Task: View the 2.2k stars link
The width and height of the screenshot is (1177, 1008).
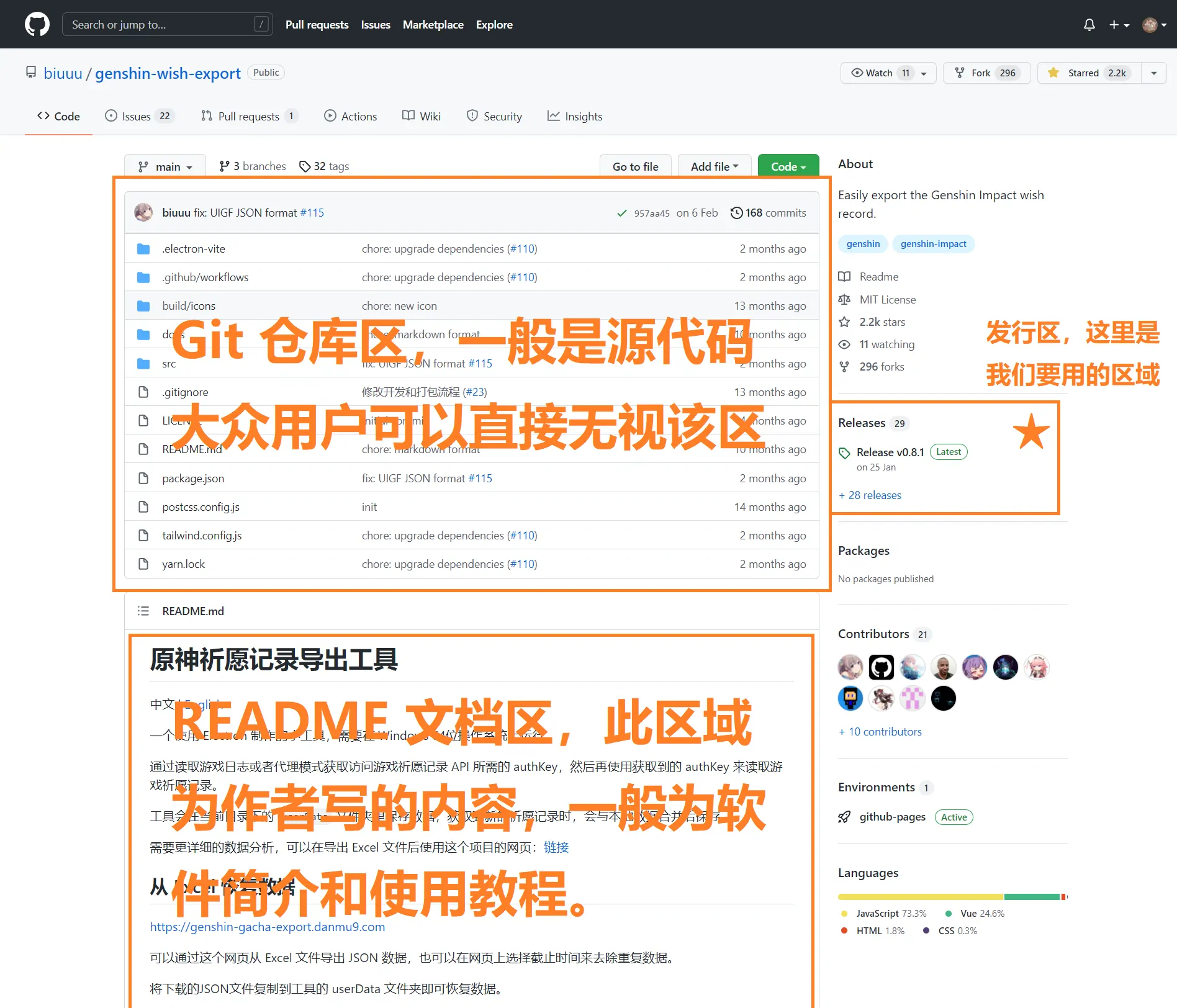Action: point(872,322)
